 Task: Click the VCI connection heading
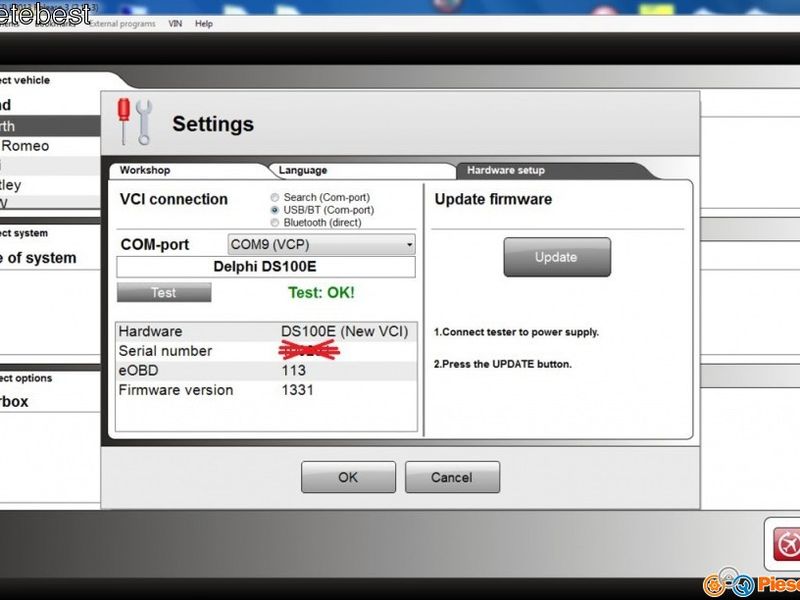pyautogui.click(x=173, y=199)
